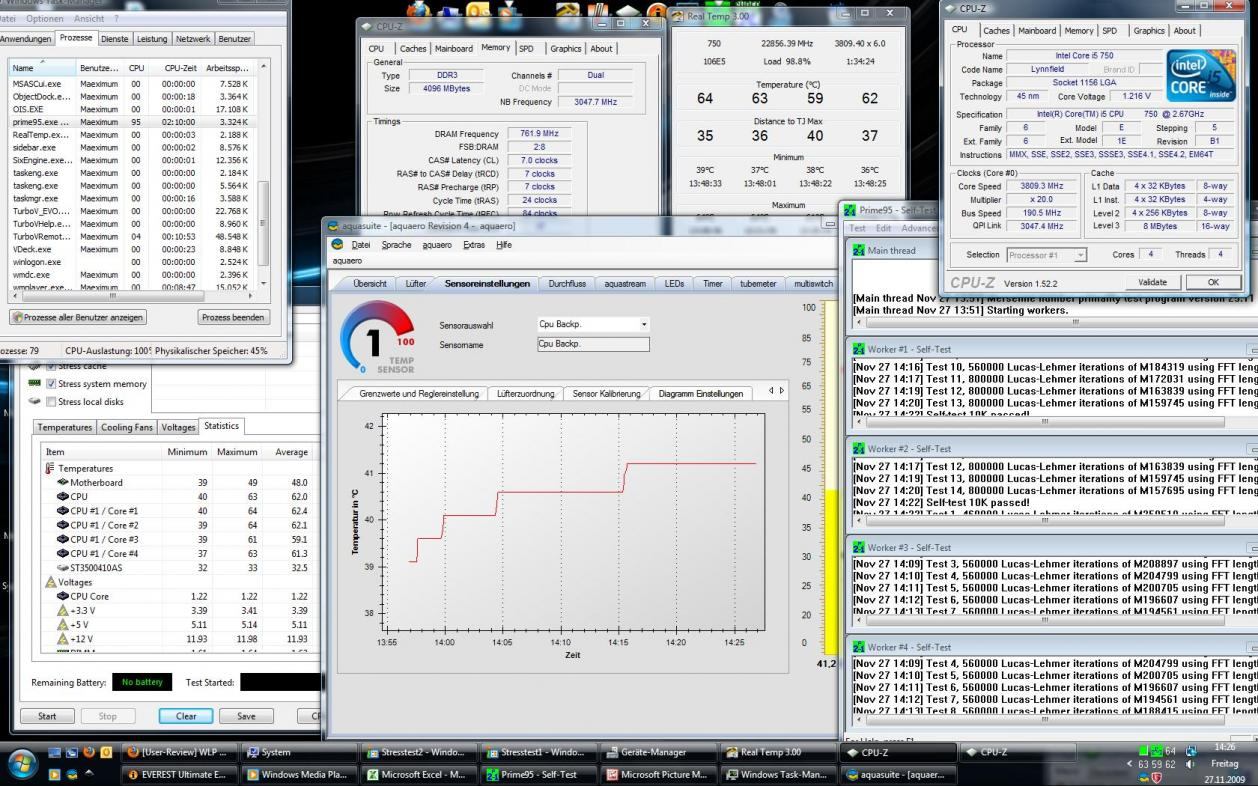Activate aquasuite taskbar button
The height and width of the screenshot is (786, 1258).
897,774
